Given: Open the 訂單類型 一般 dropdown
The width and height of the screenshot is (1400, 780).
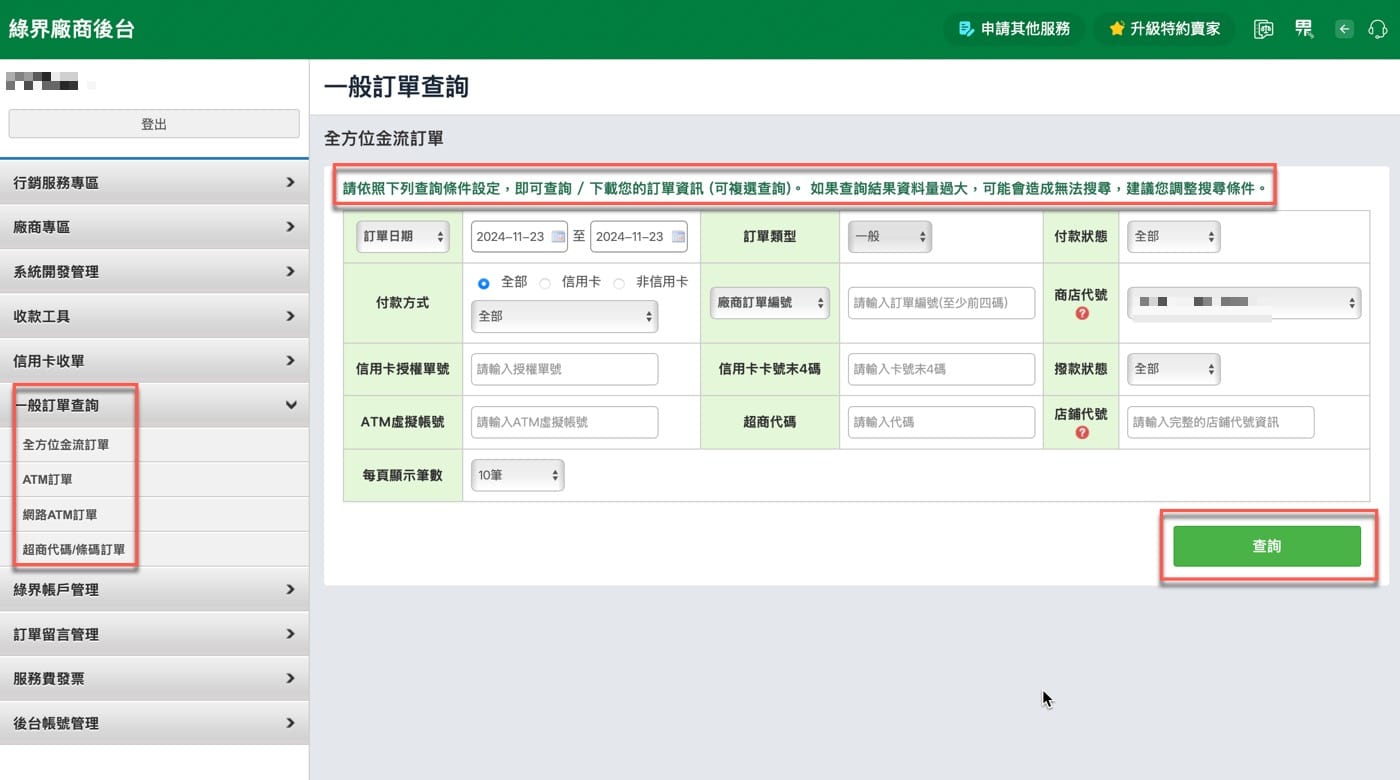Looking at the screenshot, I should [890, 237].
